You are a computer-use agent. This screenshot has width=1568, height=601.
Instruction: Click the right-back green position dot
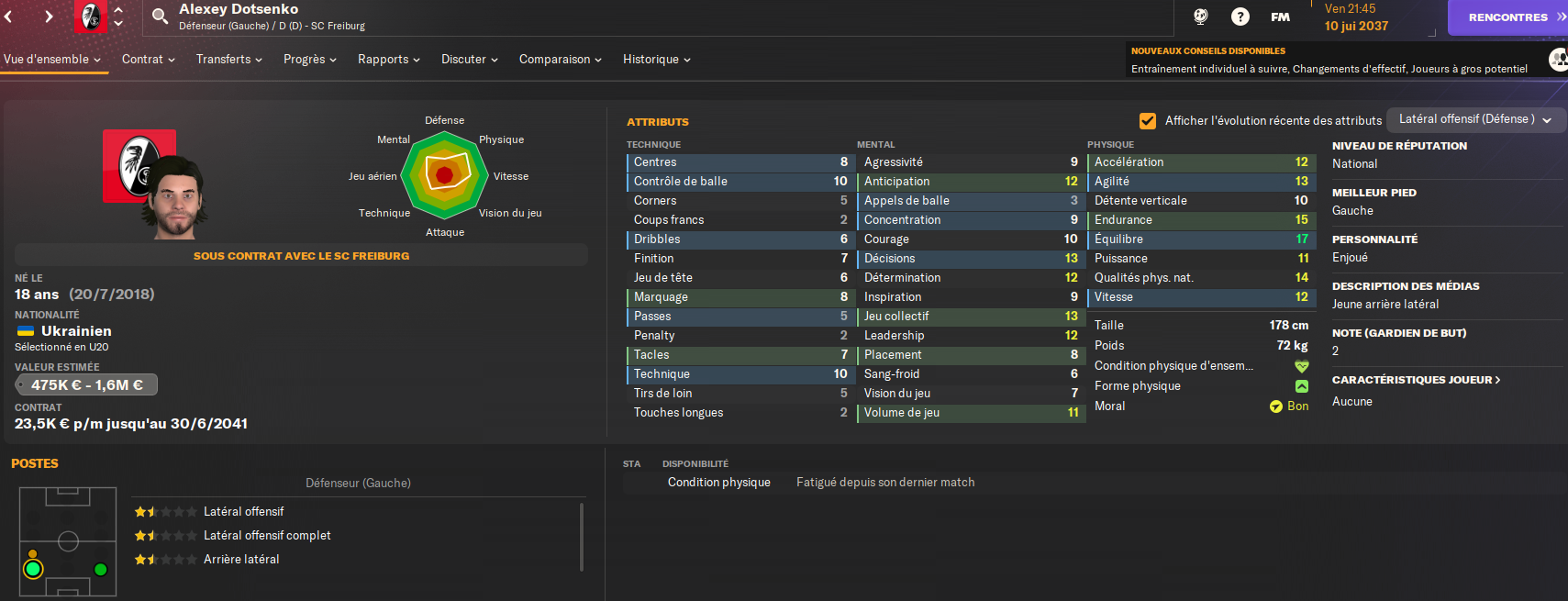(x=101, y=569)
